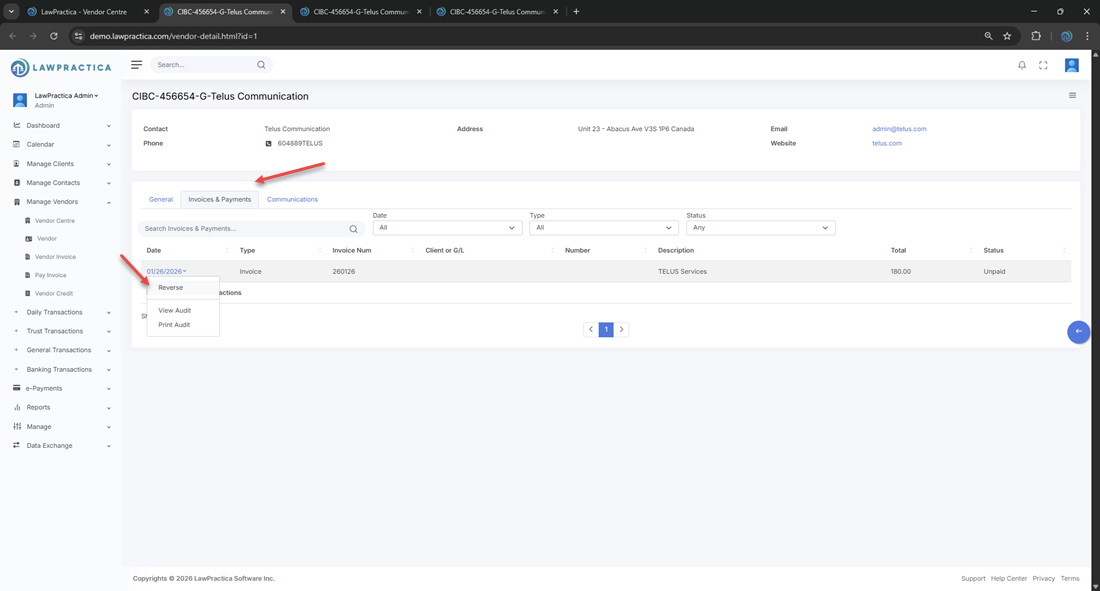Open the telus.com website link

(887, 143)
